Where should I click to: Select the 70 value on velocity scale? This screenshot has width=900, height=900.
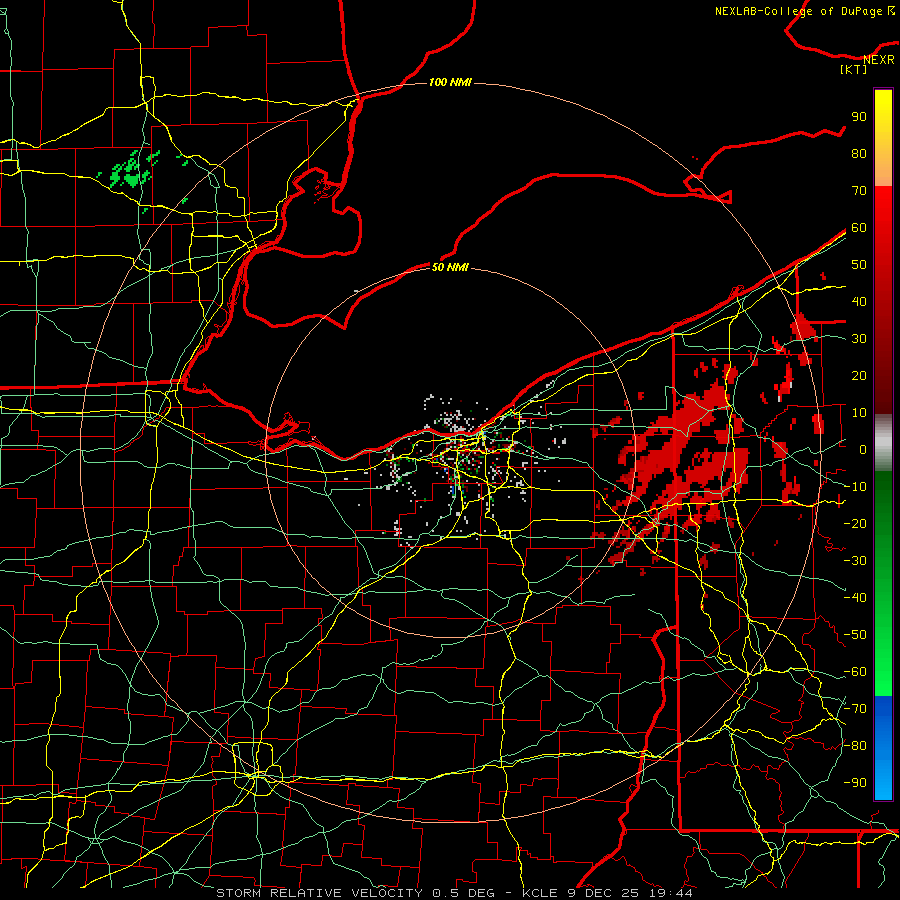point(859,191)
